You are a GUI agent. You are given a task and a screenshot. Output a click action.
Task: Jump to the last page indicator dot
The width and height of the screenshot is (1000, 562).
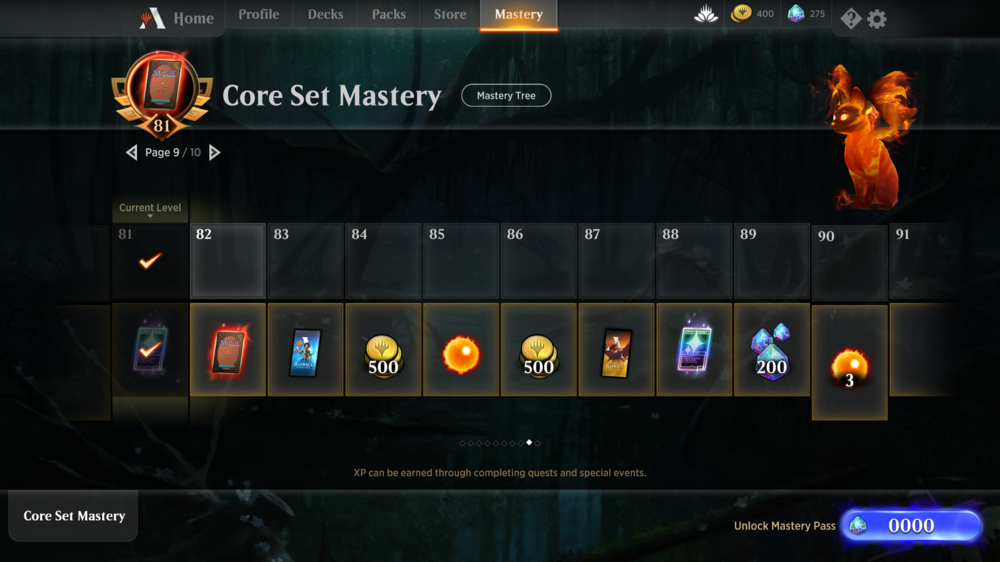[x=538, y=443]
